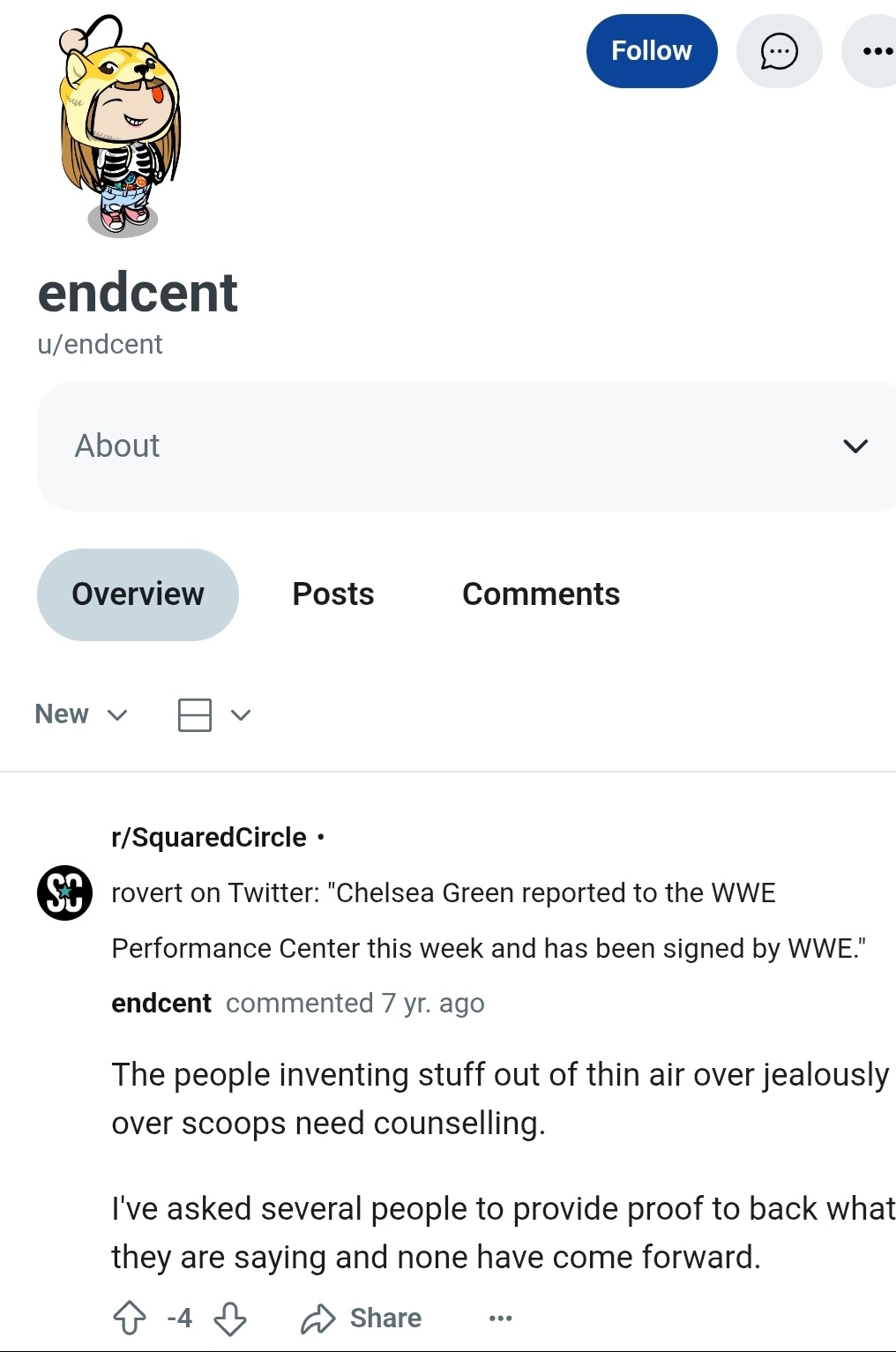
Task: Click endcent's Snoo avatar image
Action: pyautogui.click(x=119, y=127)
